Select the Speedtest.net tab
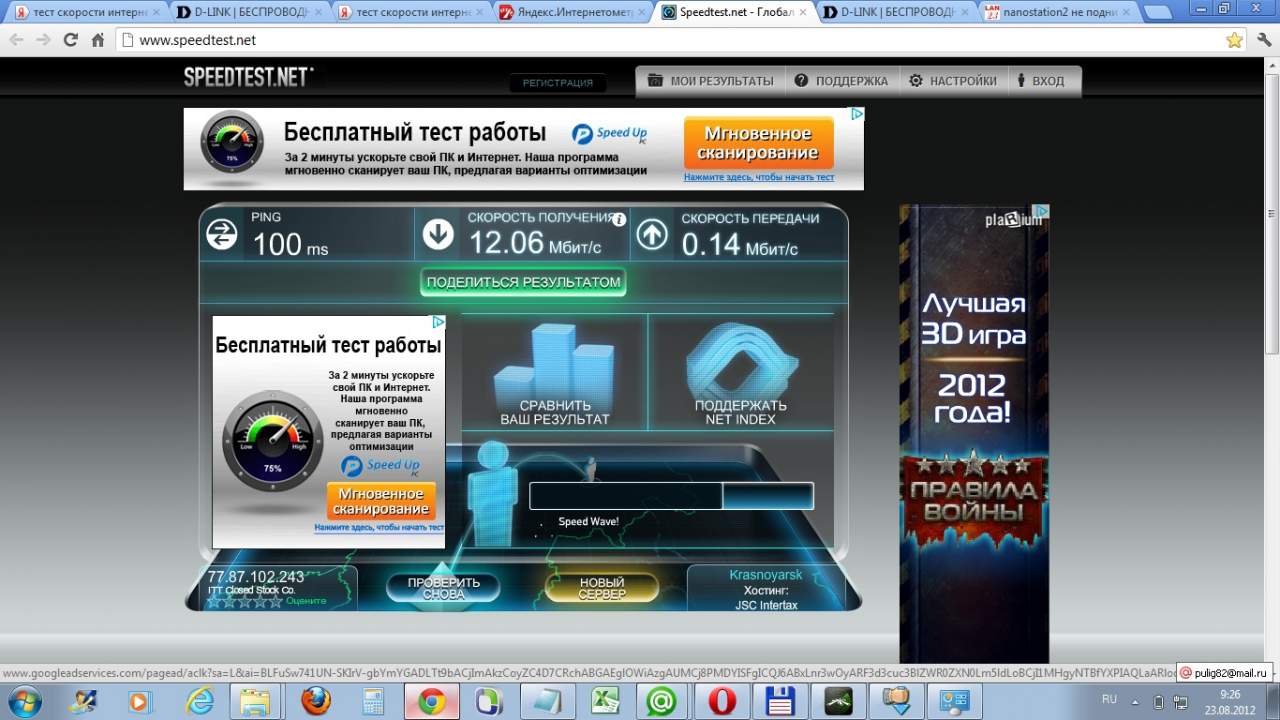Screen dimensions: 1280x720 point(732,13)
